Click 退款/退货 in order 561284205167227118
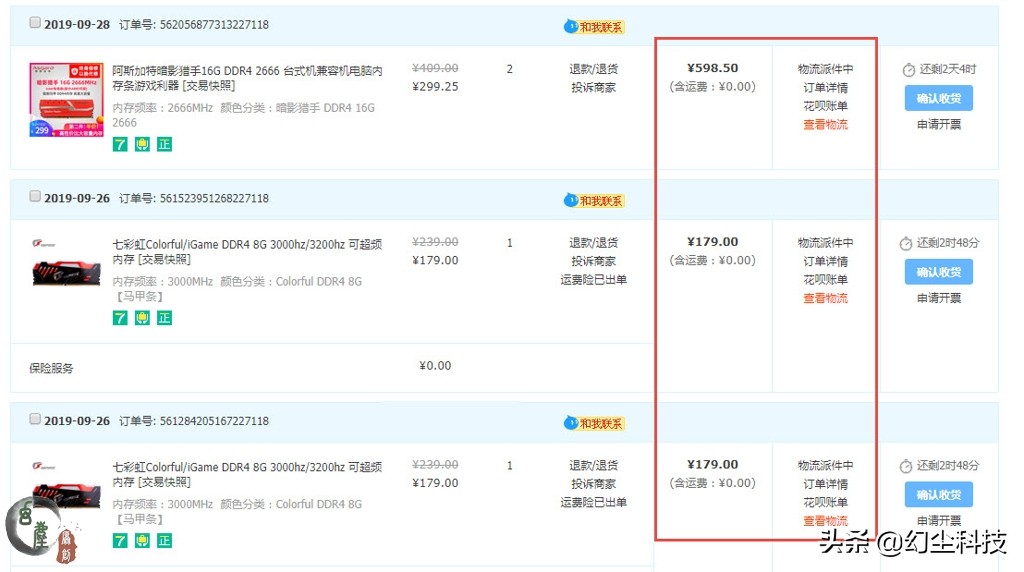This screenshot has width=1024, height=572. click(x=593, y=465)
